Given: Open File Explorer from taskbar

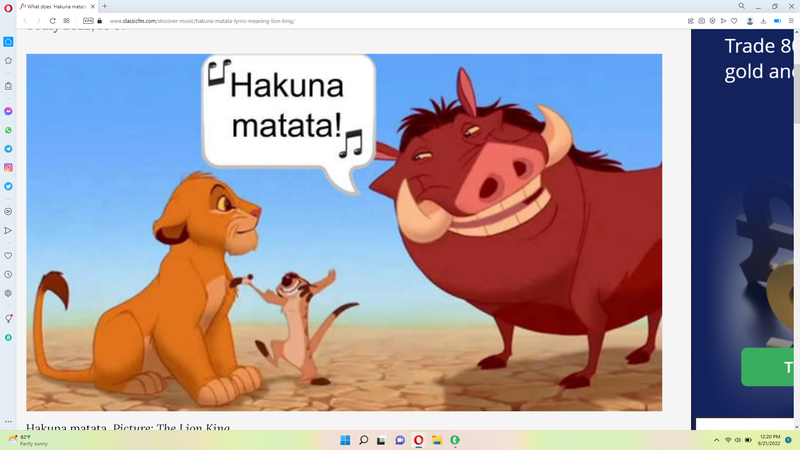Looking at the screenshot, I should [x=437, y=440].
